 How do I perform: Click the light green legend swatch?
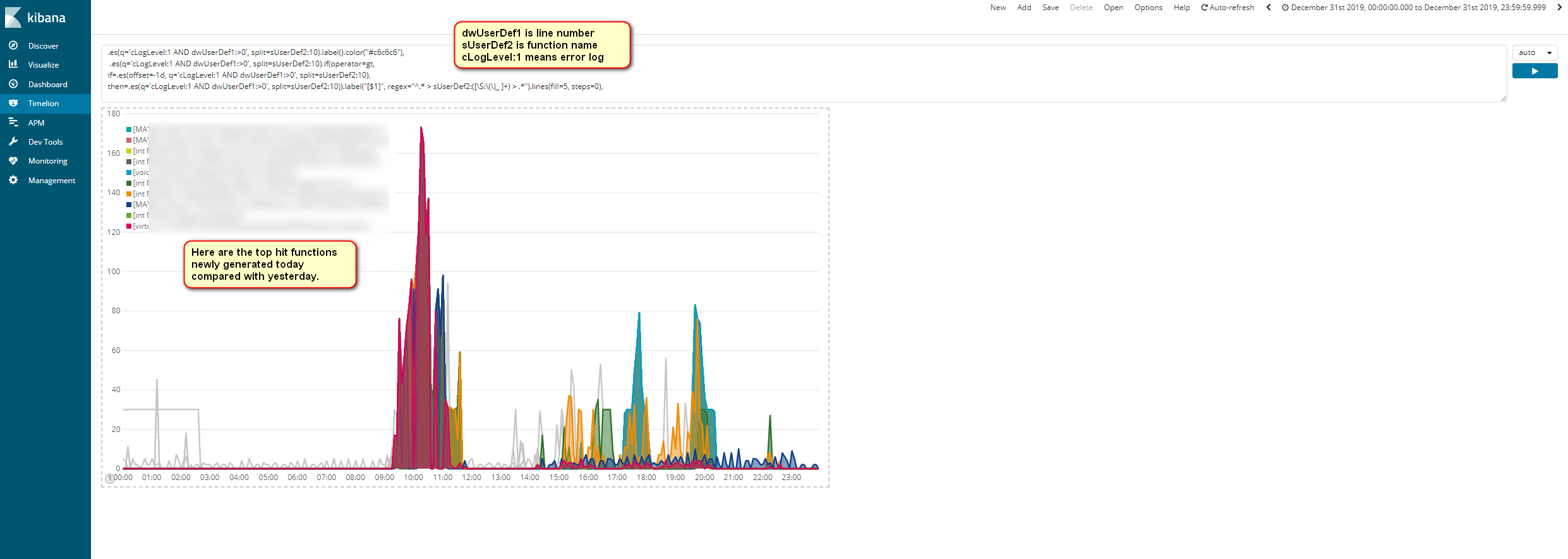coord(129,215)
